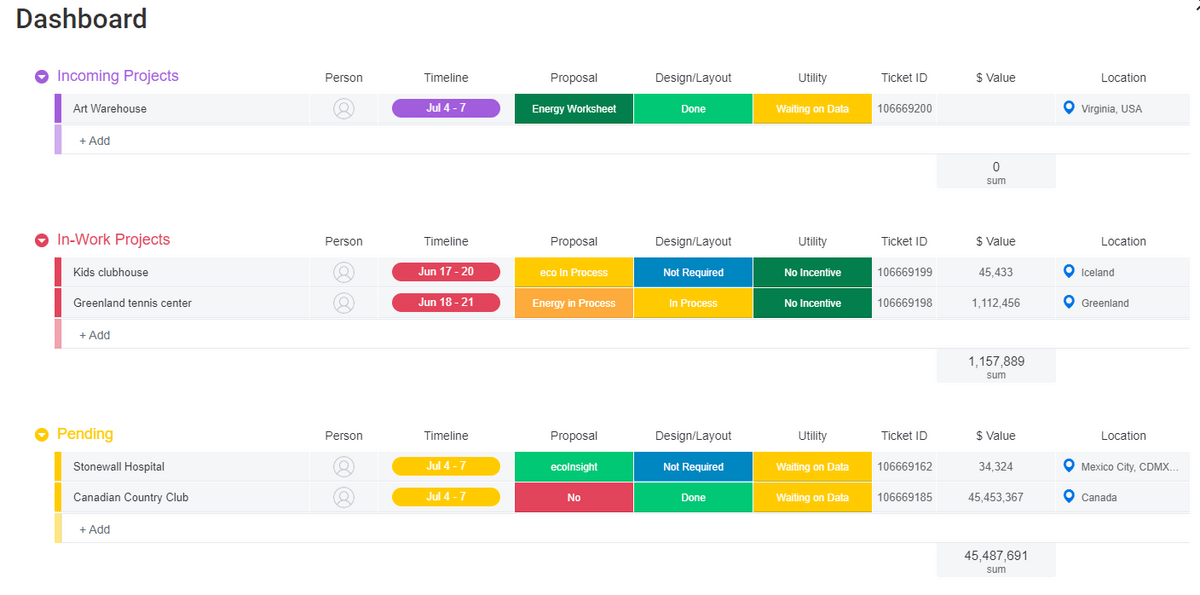Click location pin icon for Iceland
The height and width of the screenshot is (595, 1200).
[1069, 272]
